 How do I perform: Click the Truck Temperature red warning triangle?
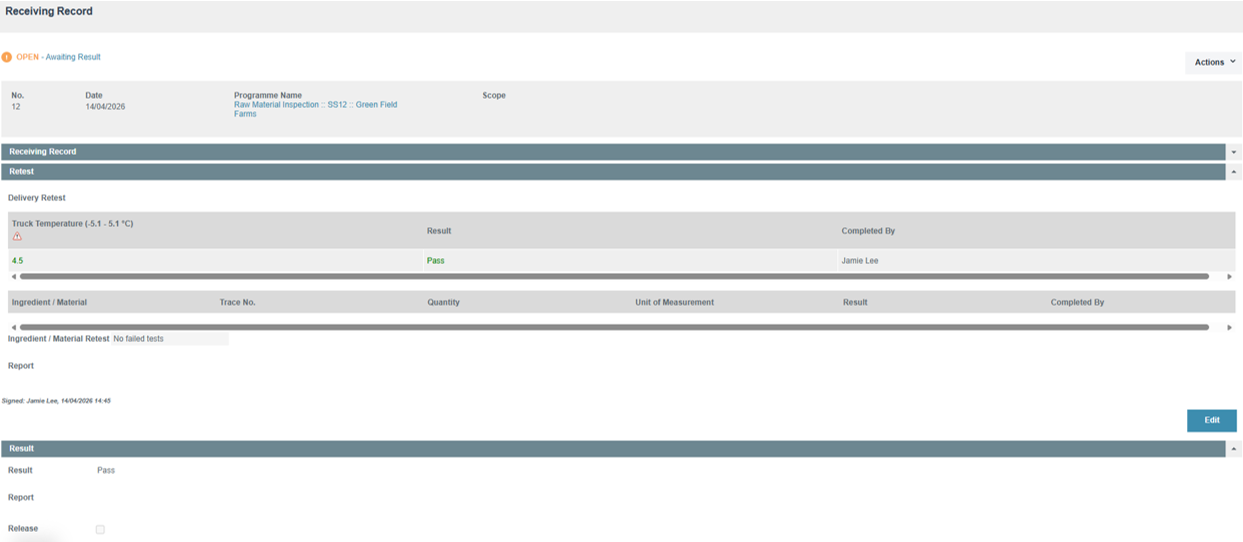17,236
